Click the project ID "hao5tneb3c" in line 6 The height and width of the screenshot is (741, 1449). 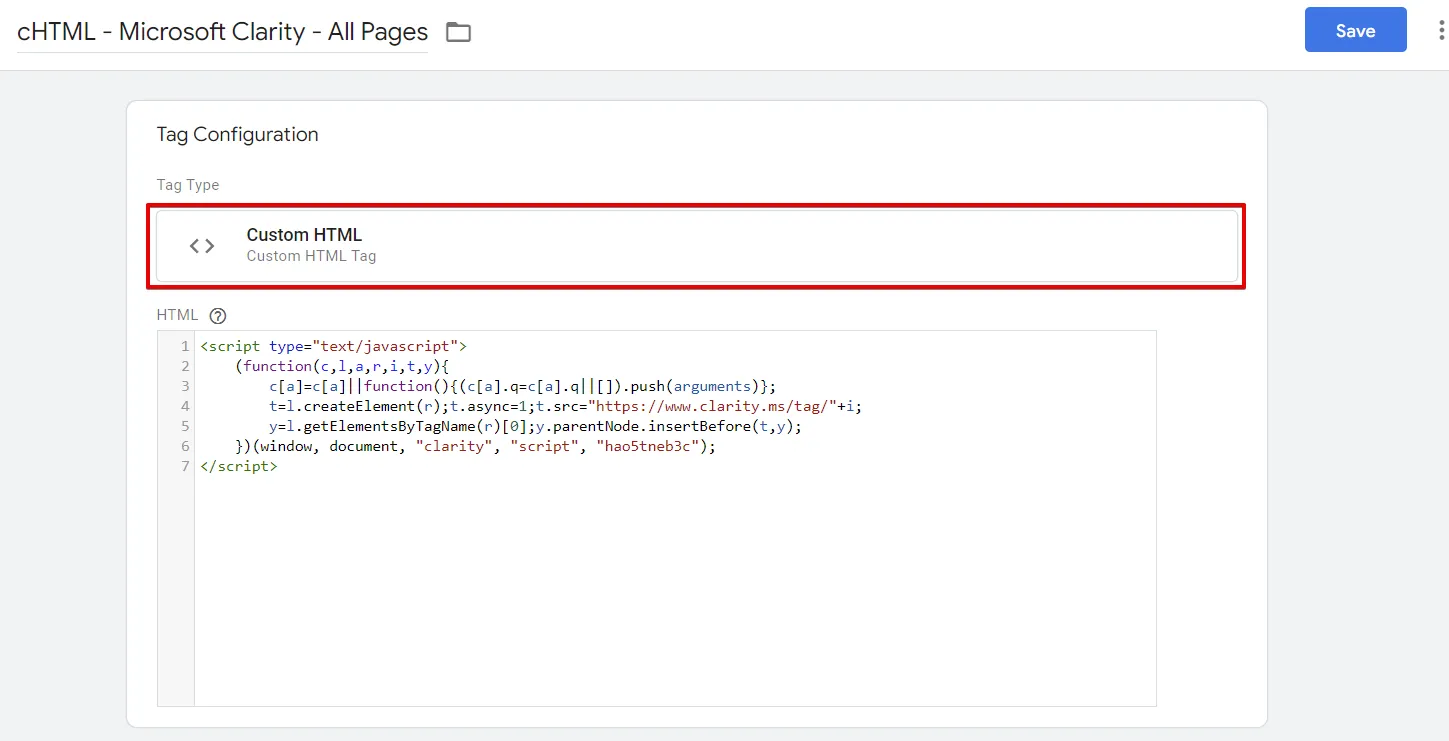point(648,446)
